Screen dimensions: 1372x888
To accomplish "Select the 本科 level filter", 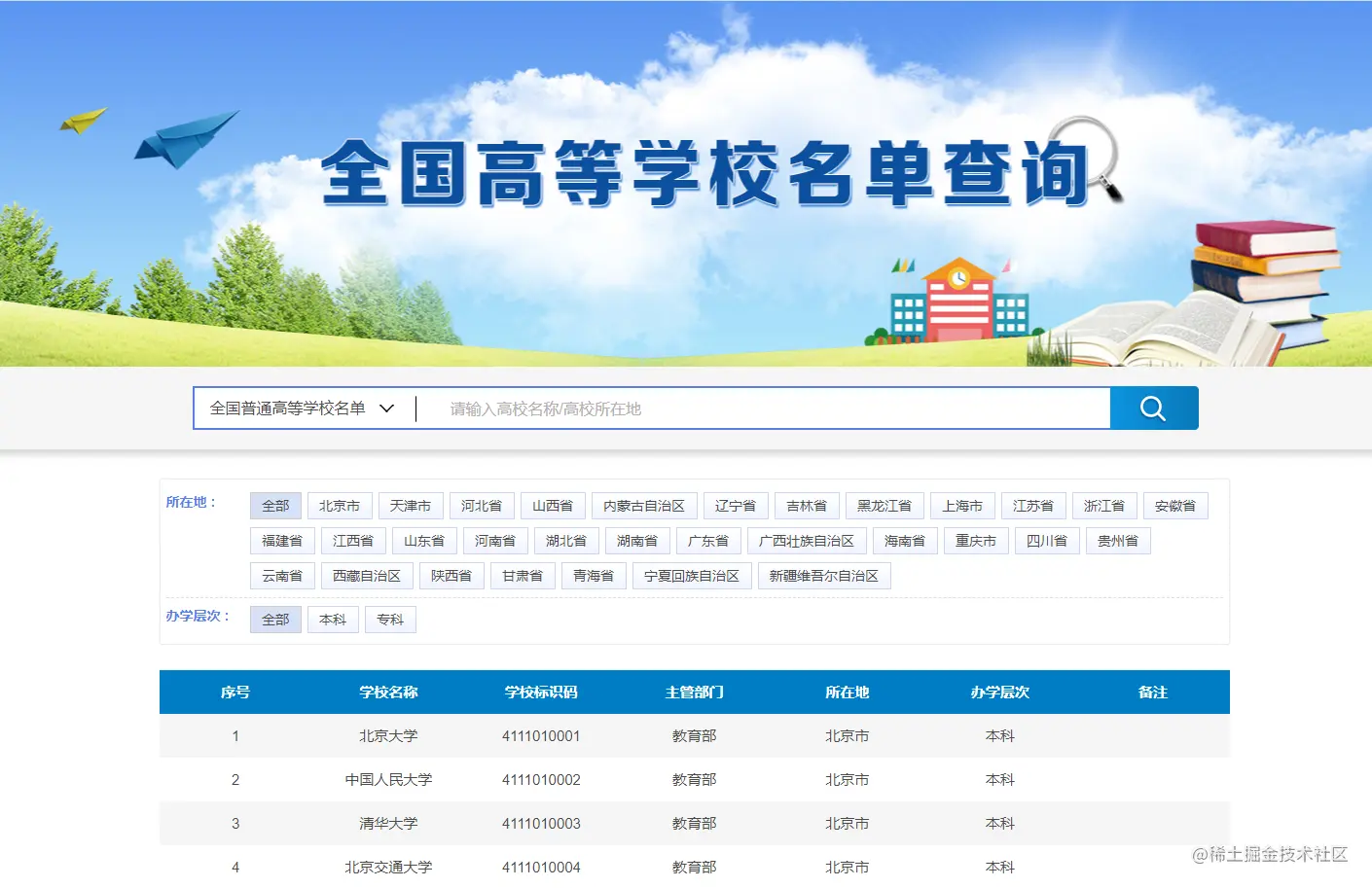I will (x=333, y=619).
